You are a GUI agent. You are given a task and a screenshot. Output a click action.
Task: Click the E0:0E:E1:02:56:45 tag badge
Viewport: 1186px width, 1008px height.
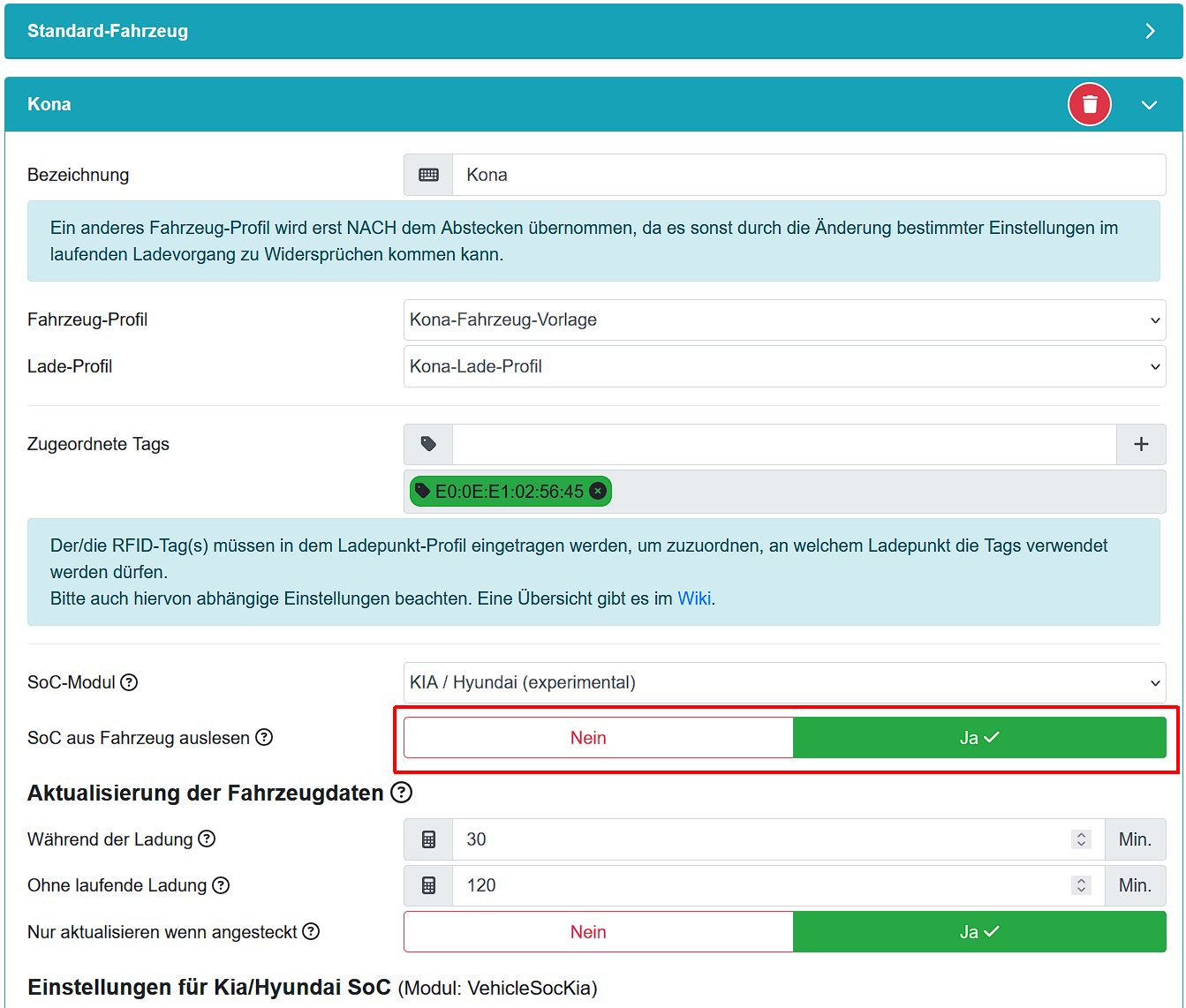(510, 492)
